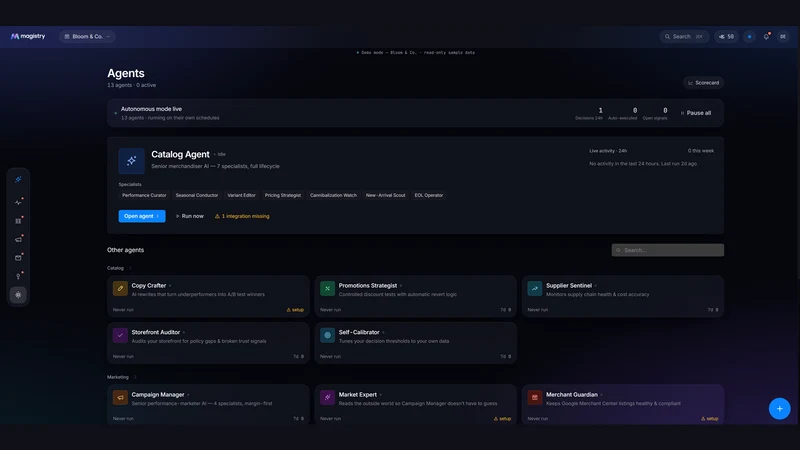Screen dimensions: 800x450
Task: Select the Seasonal Conductor specialist tag
Action: click(197, 195)
